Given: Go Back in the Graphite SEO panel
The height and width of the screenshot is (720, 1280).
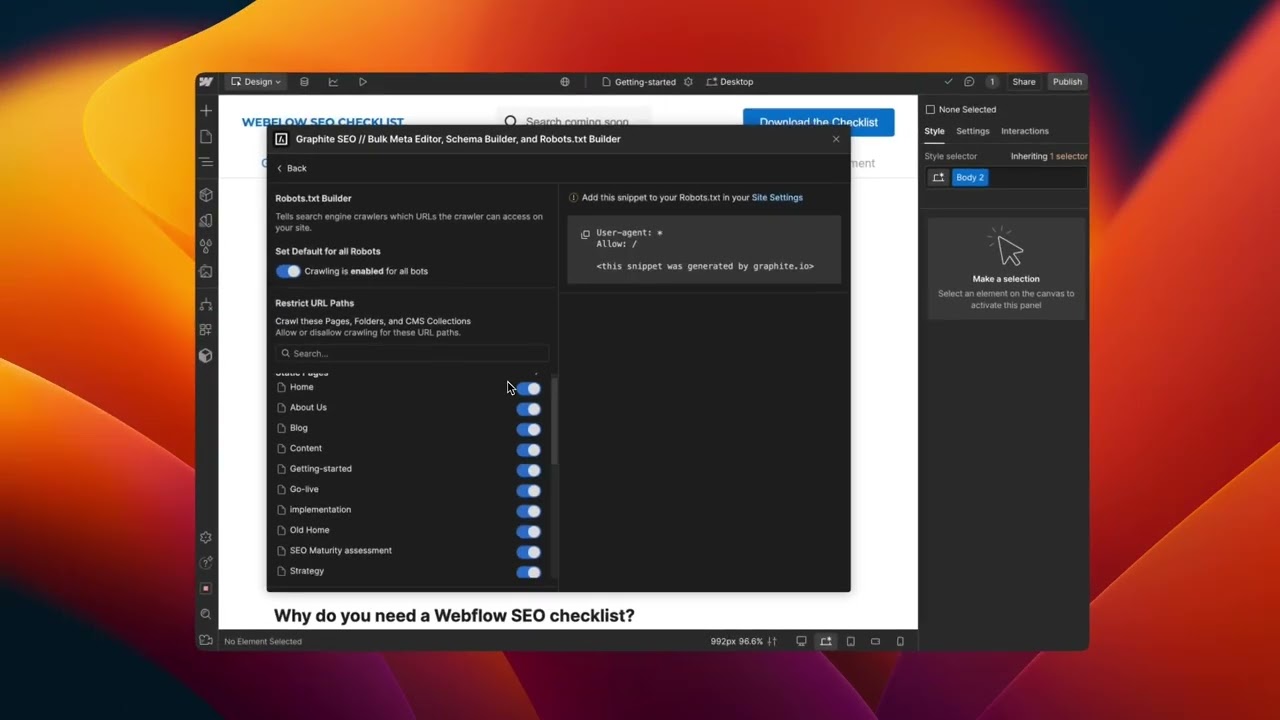Looking at the screenshot, I should (x=291, y=168).
